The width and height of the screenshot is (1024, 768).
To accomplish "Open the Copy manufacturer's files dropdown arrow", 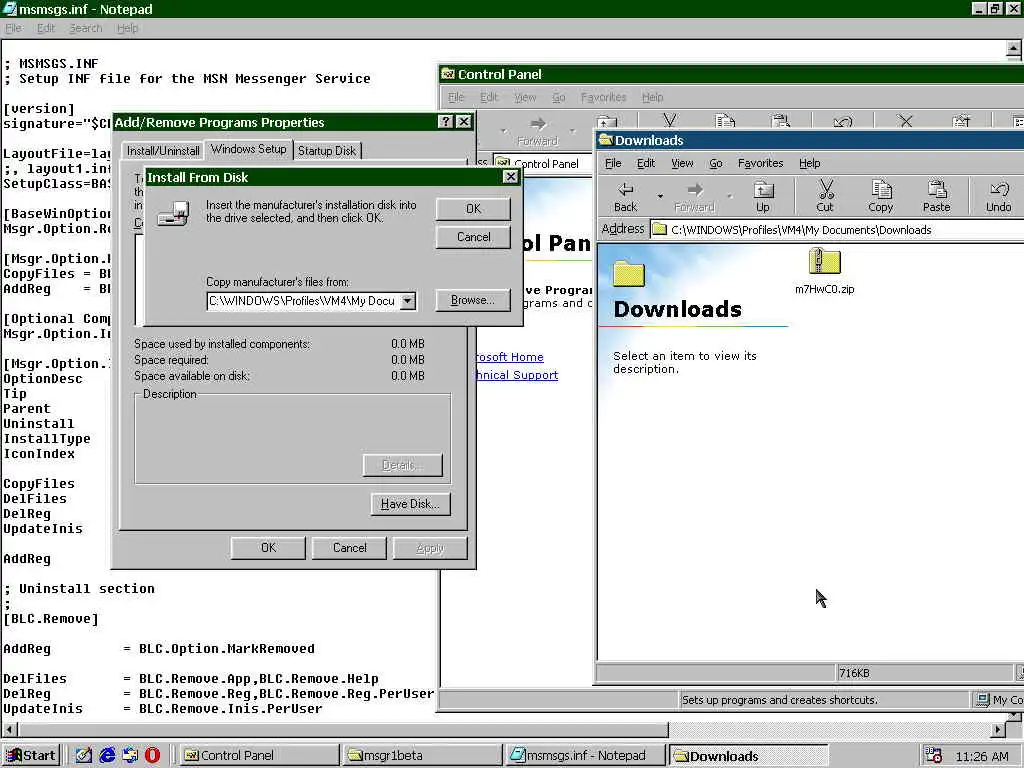I will [408, 301].
